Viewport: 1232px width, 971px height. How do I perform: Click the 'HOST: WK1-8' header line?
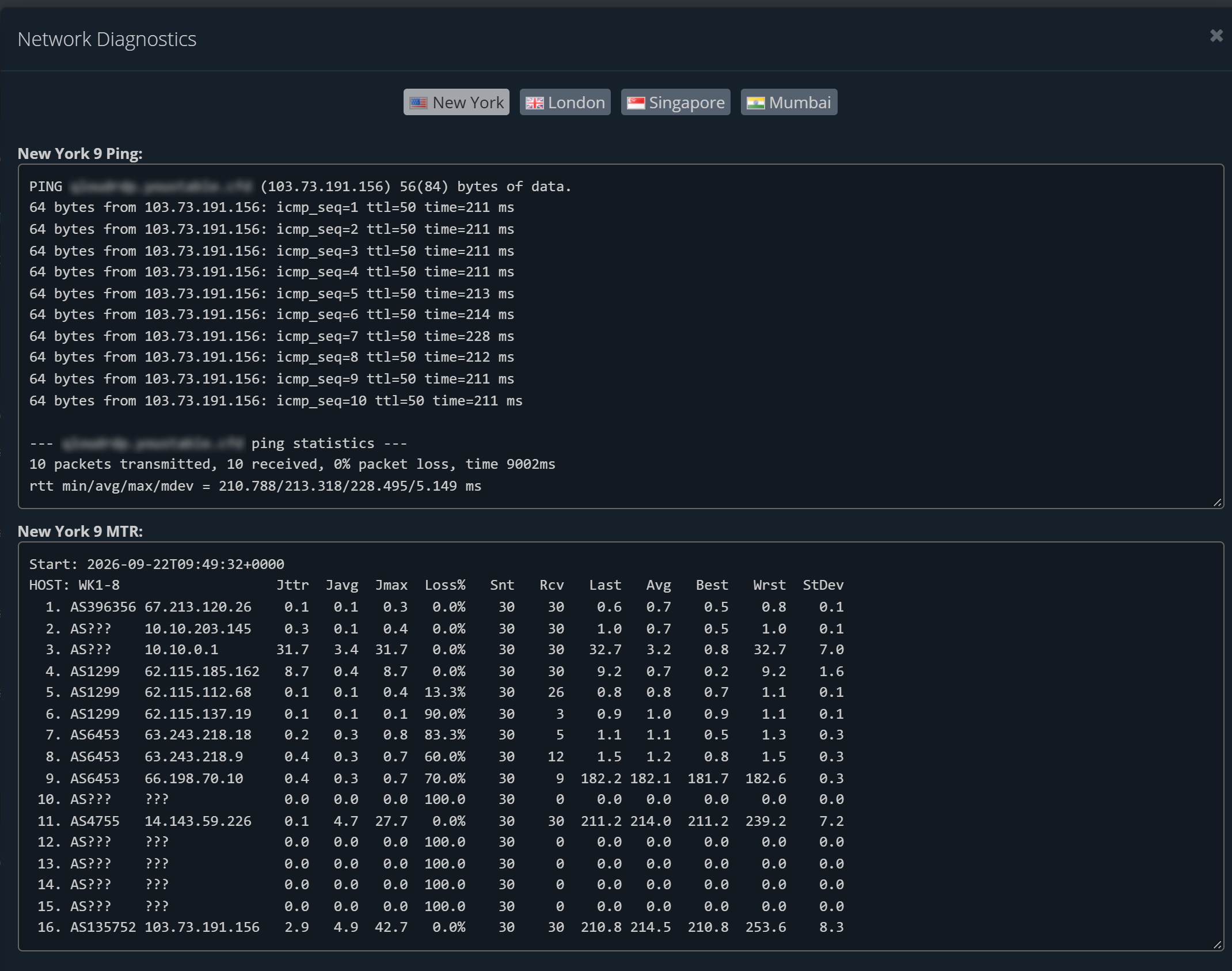point(436,585)
